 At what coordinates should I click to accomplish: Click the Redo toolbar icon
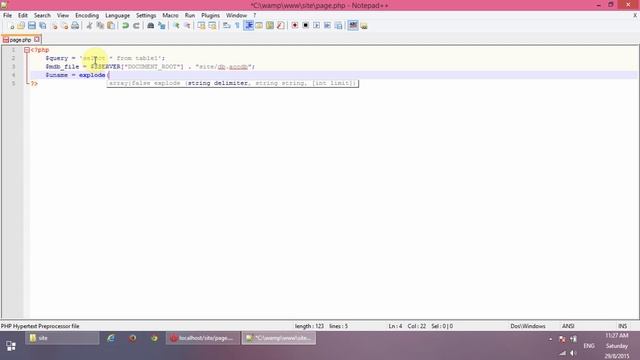136,26
